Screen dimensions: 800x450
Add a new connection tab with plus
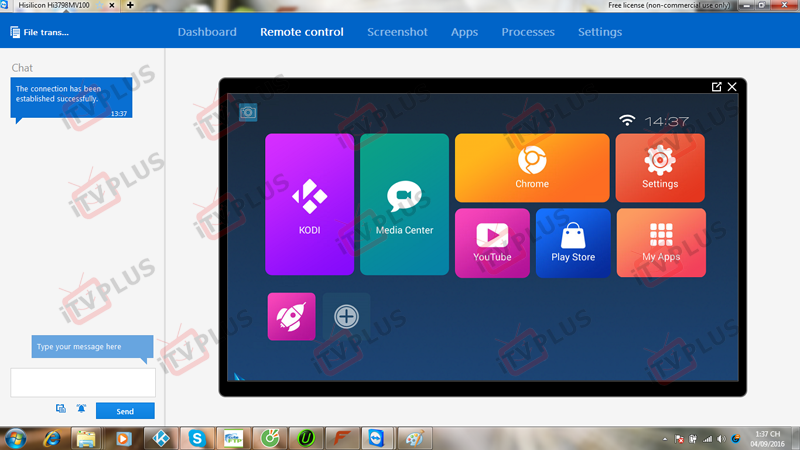[x=130, y=5]
